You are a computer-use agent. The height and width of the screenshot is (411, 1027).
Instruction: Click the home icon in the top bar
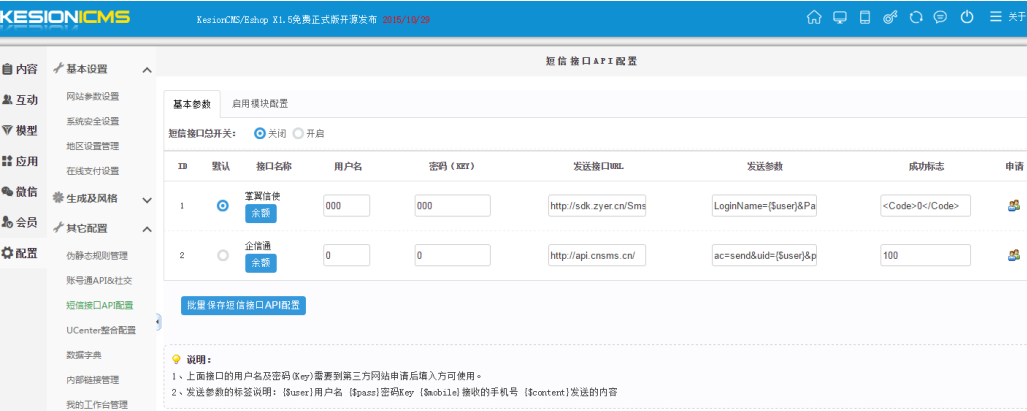[813, 17]
